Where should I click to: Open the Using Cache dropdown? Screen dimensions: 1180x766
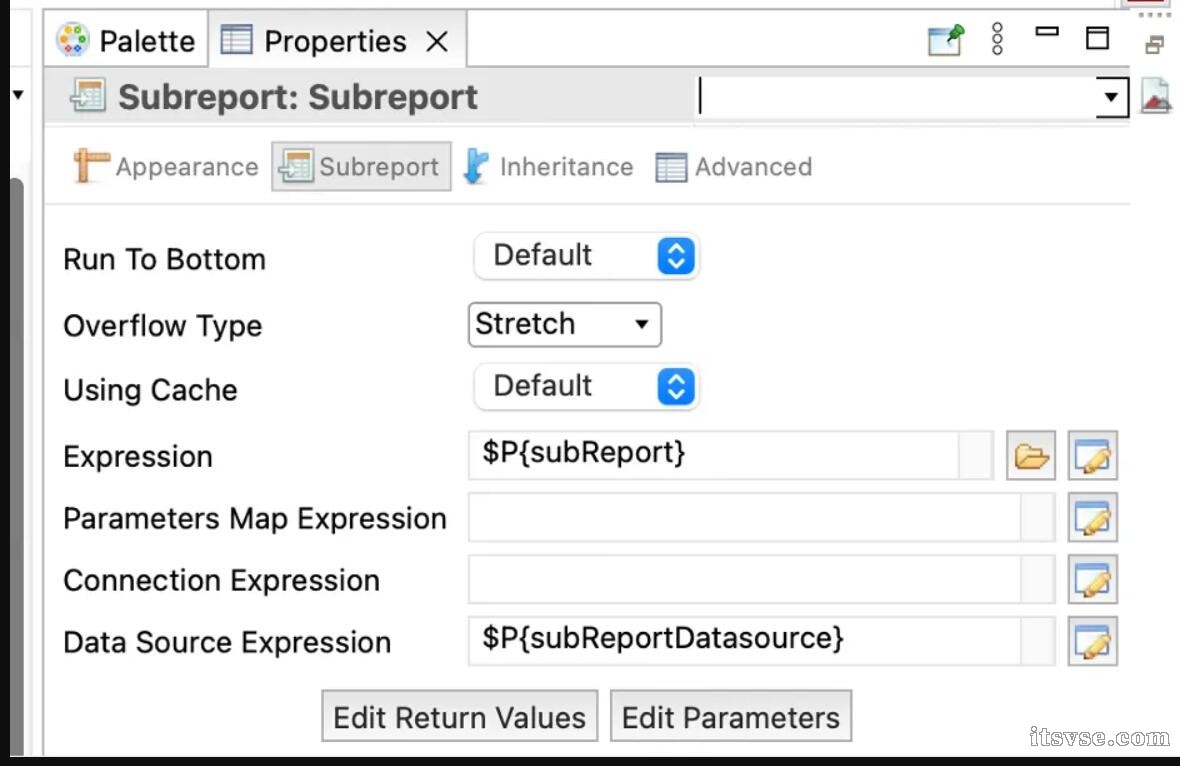coord(586,387)
